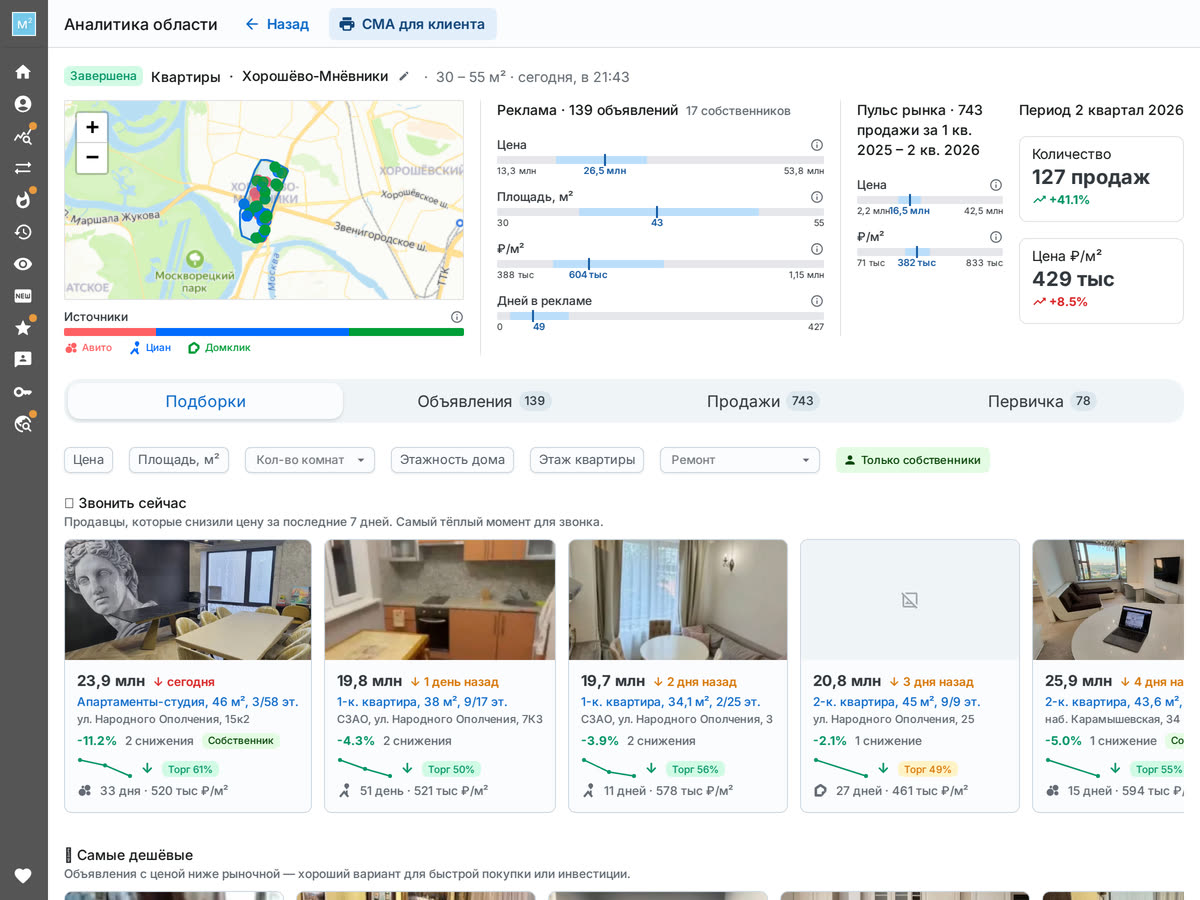Open the Продажи tab
This screenshot has width=1200, height=900.
coord(763,401)
